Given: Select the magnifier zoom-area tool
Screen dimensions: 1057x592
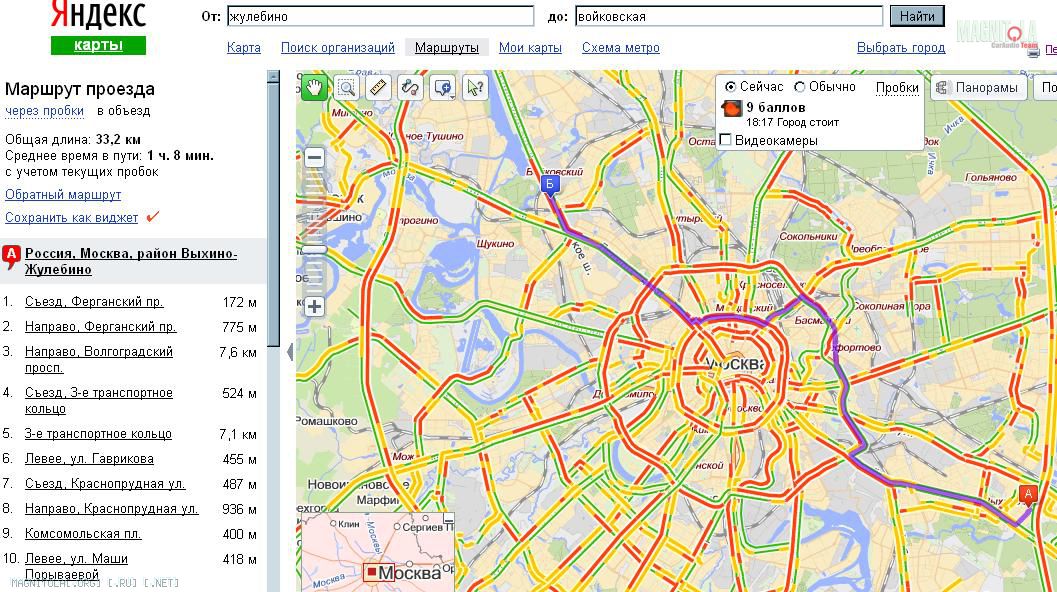Looking at the screenshot, I should pos(346,88).
